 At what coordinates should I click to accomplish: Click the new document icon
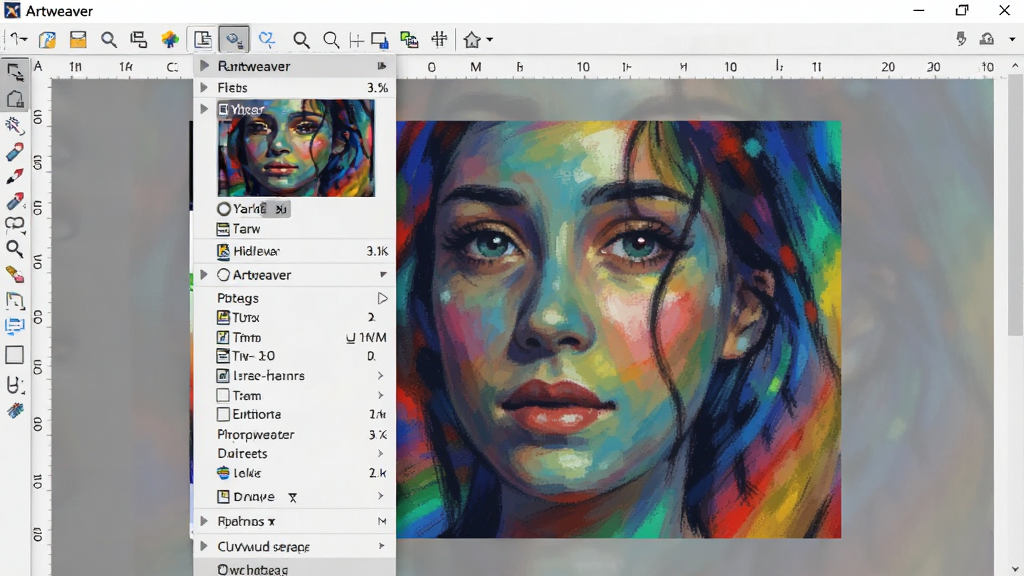point(47,40)
